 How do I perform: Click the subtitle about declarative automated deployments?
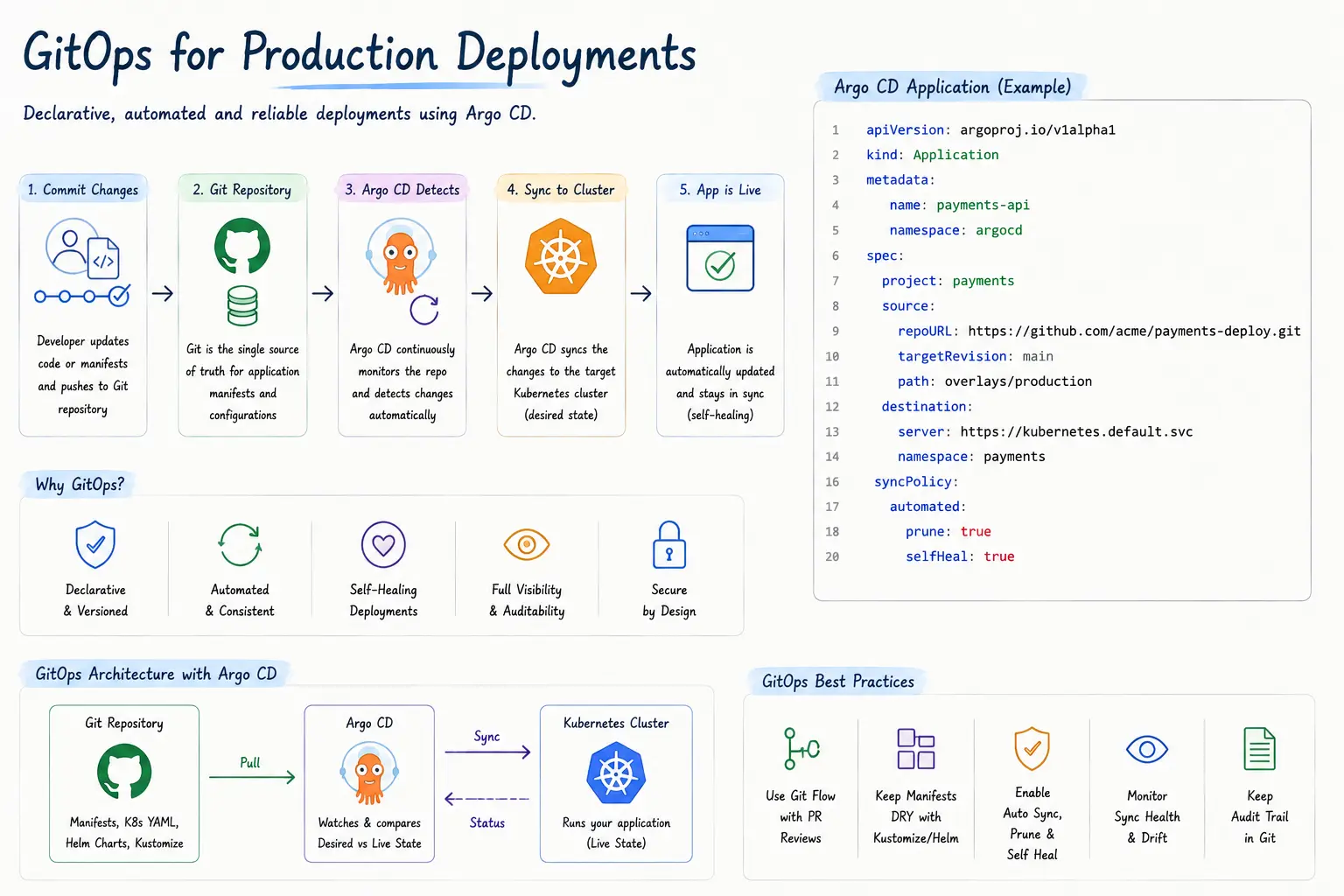279,114
